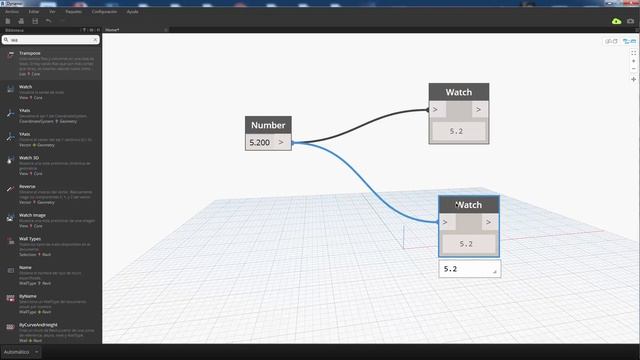Select Watch 3D search result title
The height and width of the screenshot is (360, 640).
[29, 158]
